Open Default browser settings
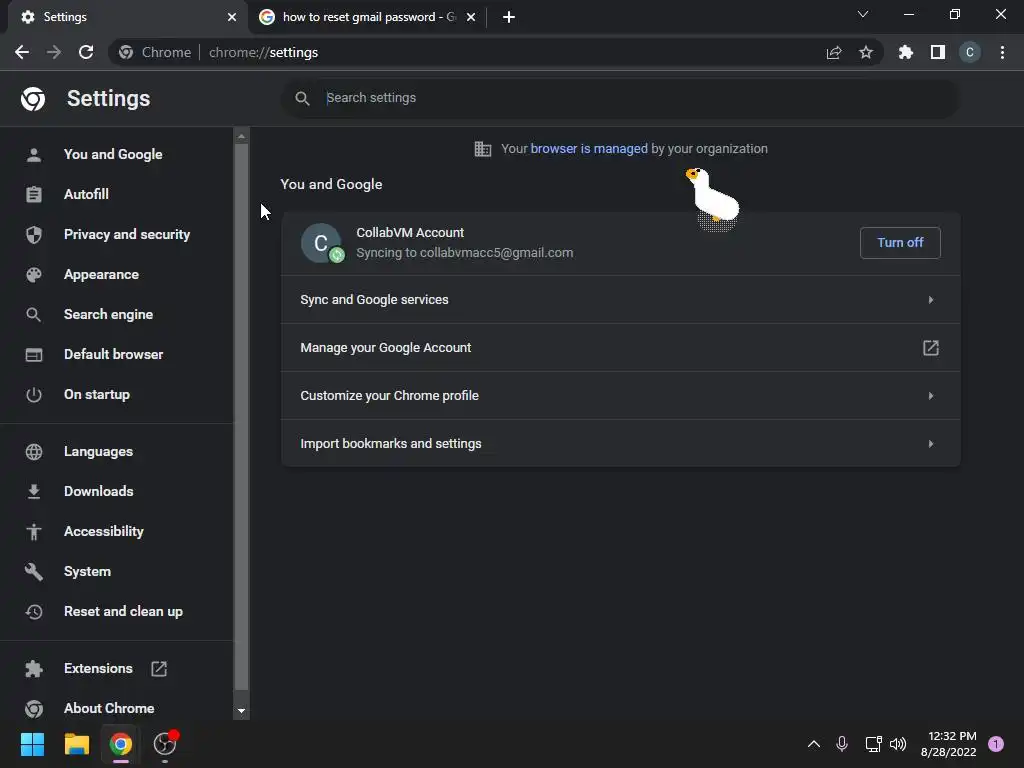Screen dimensions: 1024x768 click(114, 355)
